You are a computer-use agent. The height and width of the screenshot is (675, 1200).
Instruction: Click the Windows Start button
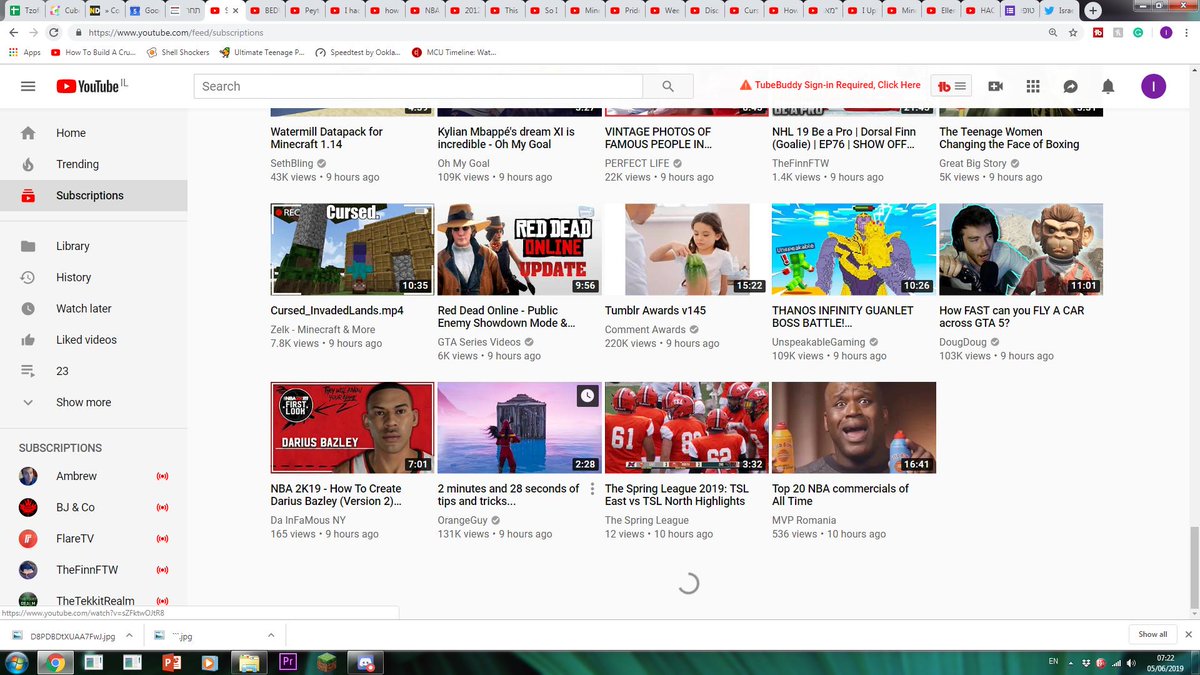click(17, 662)
